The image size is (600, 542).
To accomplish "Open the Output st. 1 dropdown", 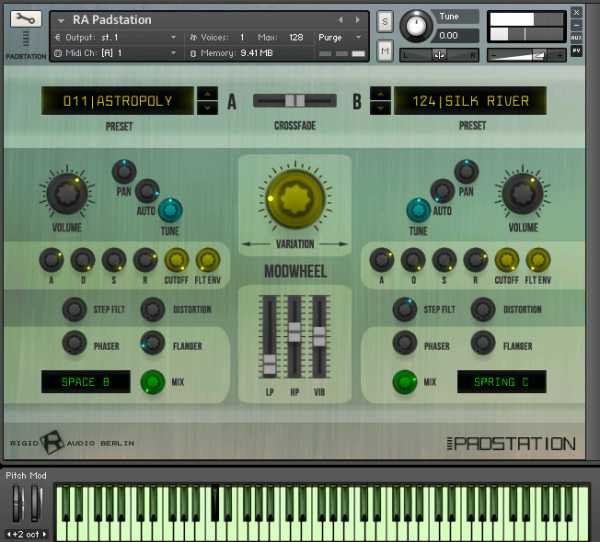I will click(116, 37).
